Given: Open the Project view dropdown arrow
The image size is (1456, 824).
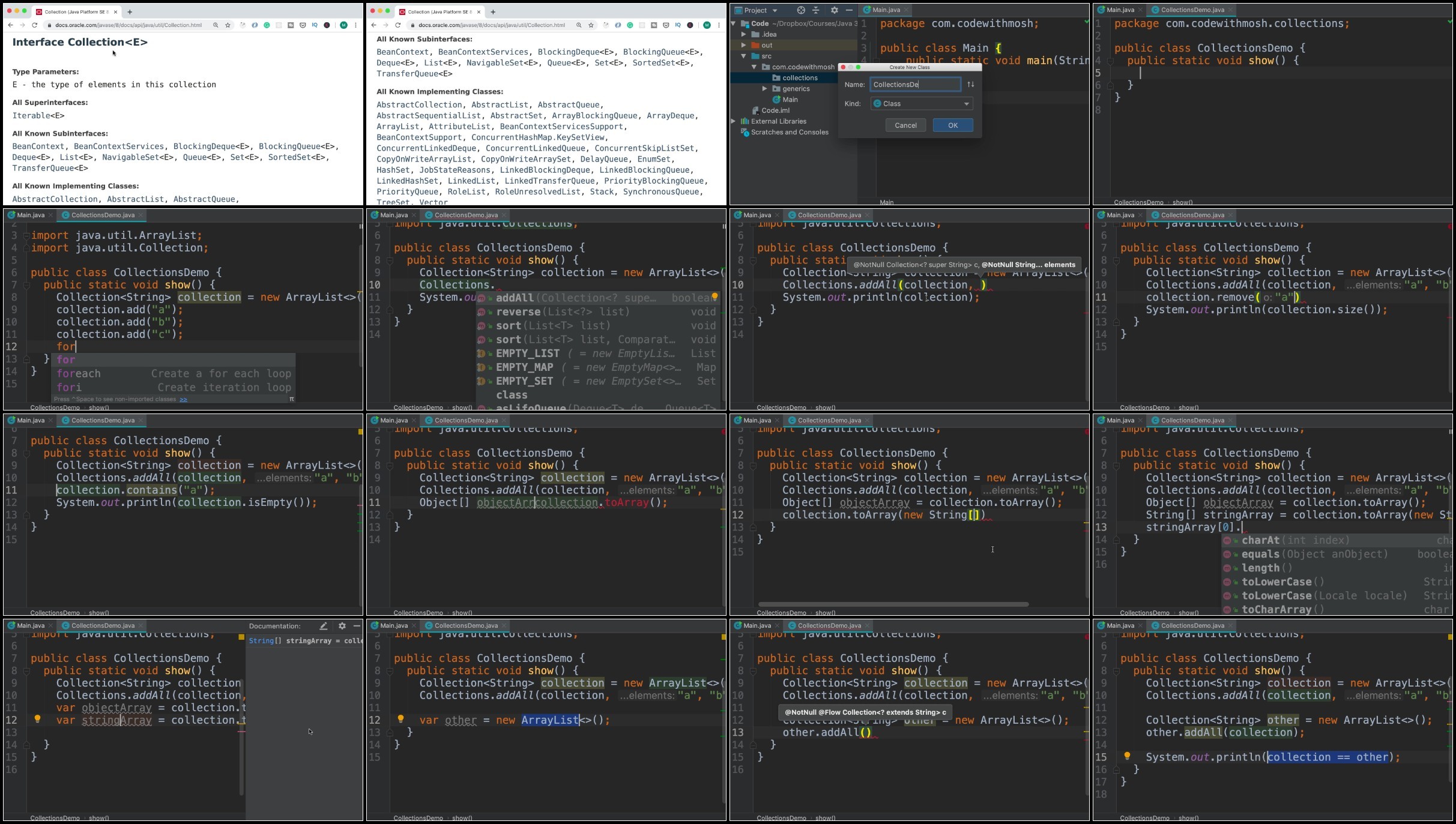Looking at the screenshot, I should 775,10.
